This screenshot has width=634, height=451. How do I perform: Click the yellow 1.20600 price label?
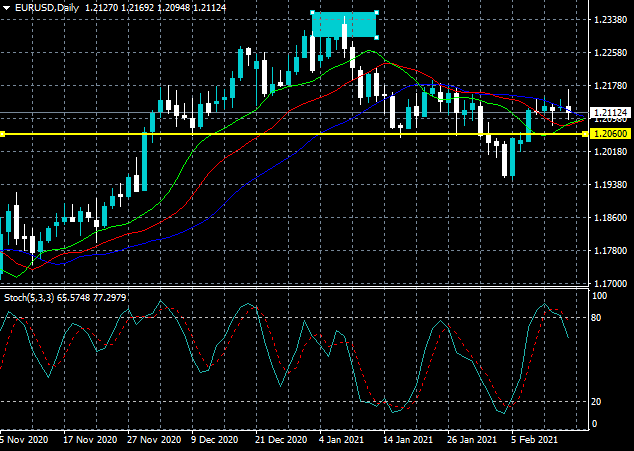(611, 134)
